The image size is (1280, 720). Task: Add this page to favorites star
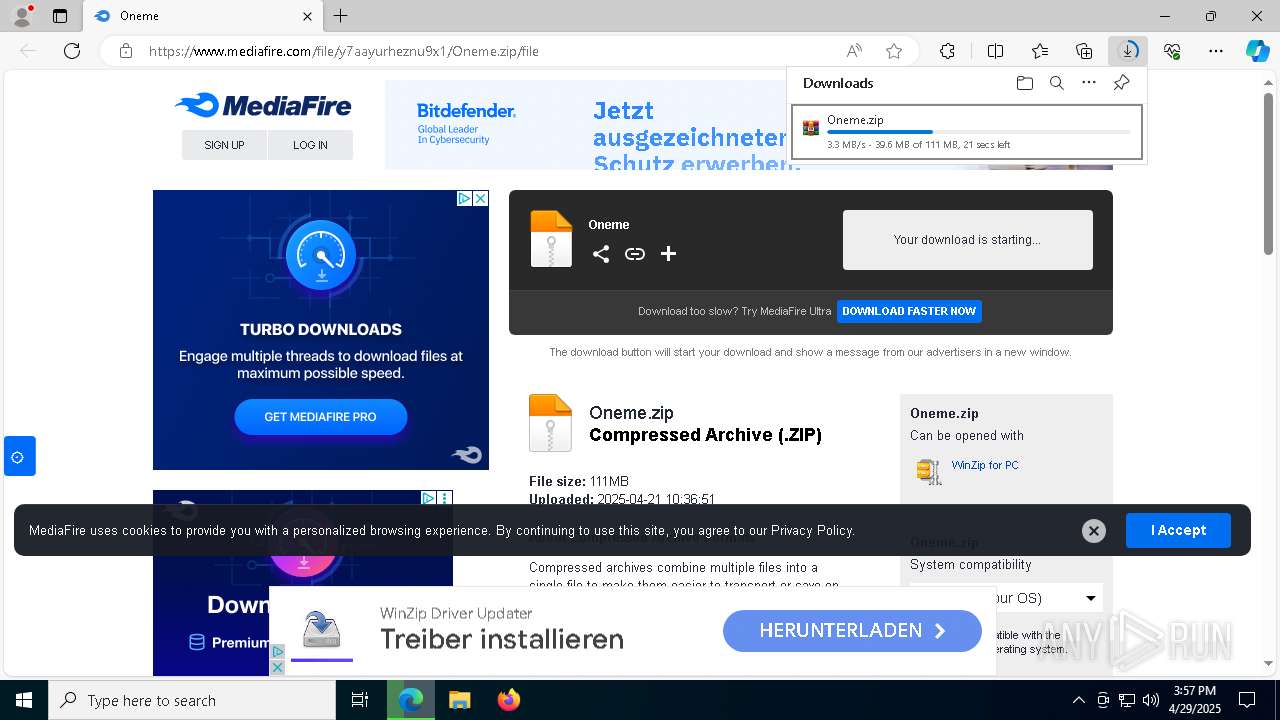(894, 51)
